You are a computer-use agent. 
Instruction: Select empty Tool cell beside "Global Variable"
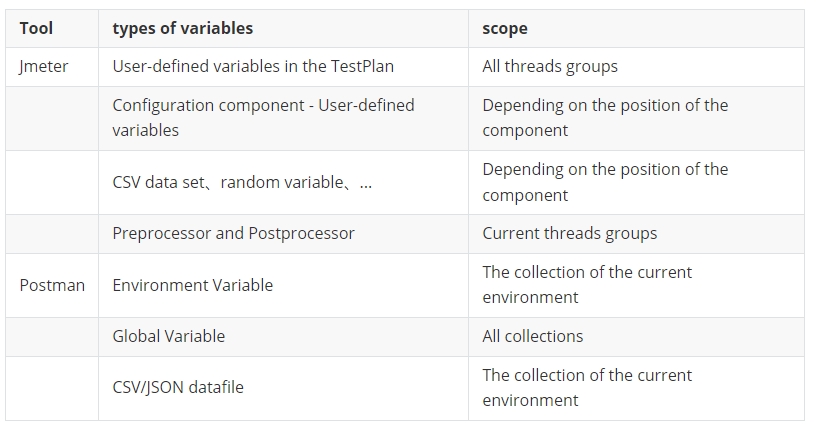(52, 336)
